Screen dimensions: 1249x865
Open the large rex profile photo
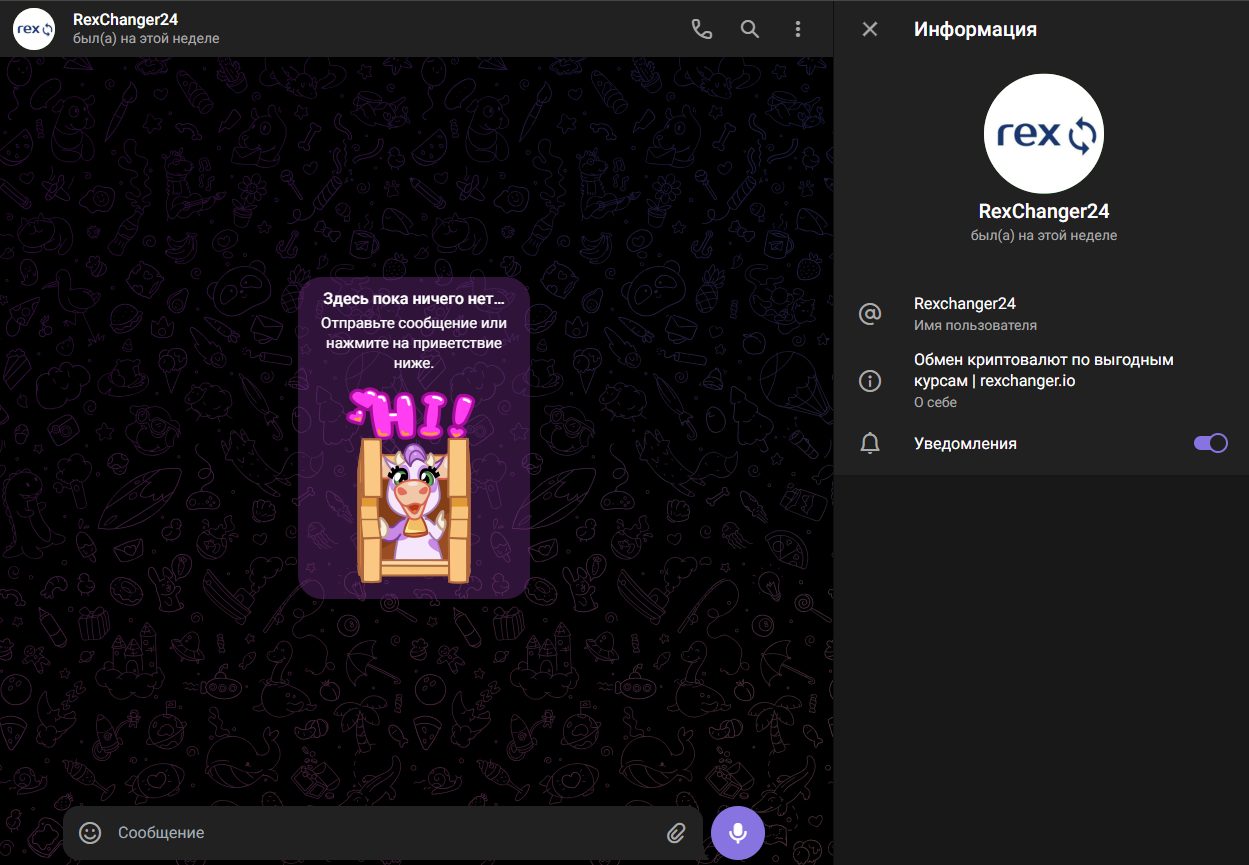(1043, 134)
